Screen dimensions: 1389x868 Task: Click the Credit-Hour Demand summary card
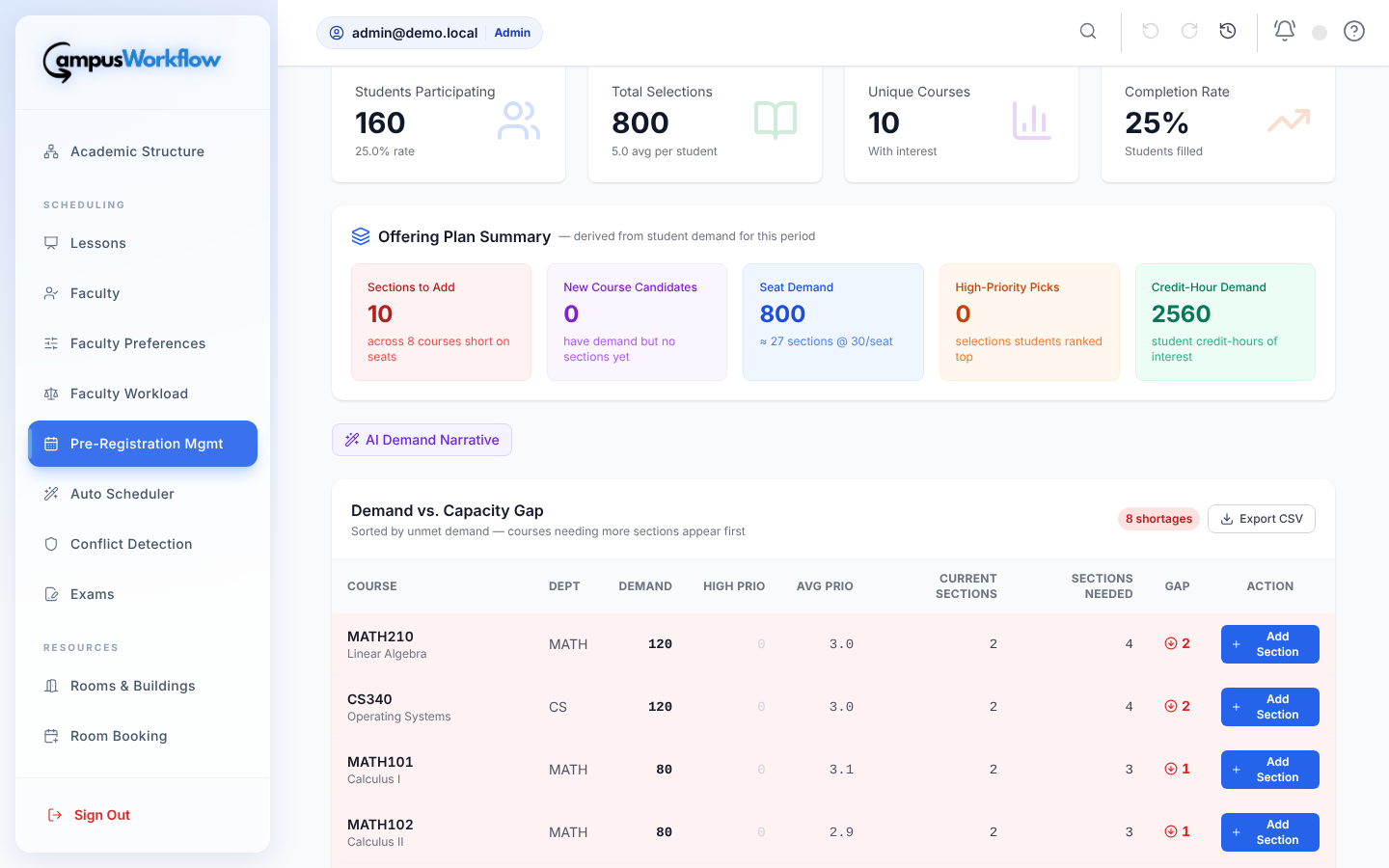[x=1225, y=322]
